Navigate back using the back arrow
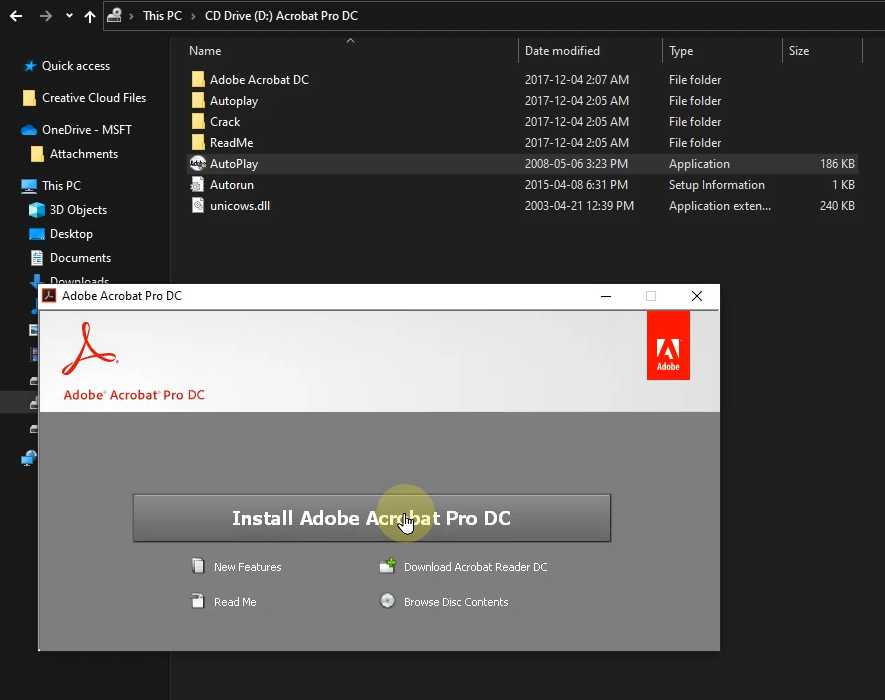885x700 pixels. click(x=16, y=16)
